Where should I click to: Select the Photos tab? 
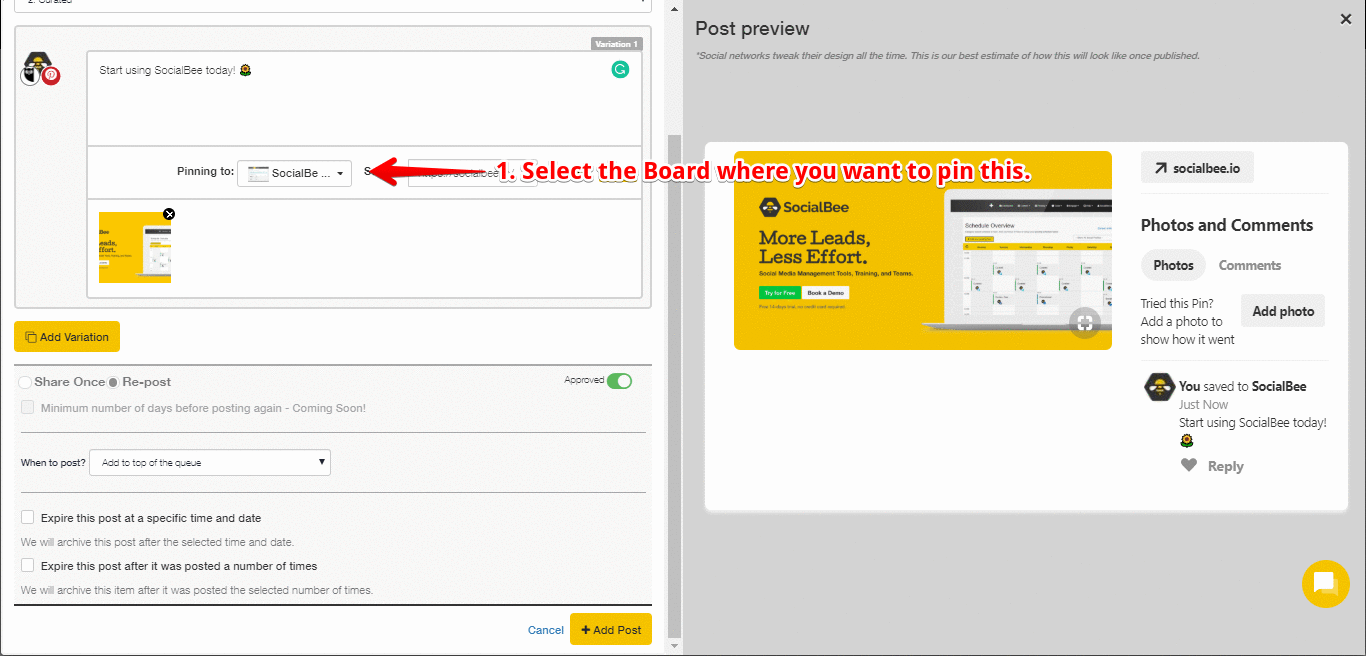(x=1173, y=265)
